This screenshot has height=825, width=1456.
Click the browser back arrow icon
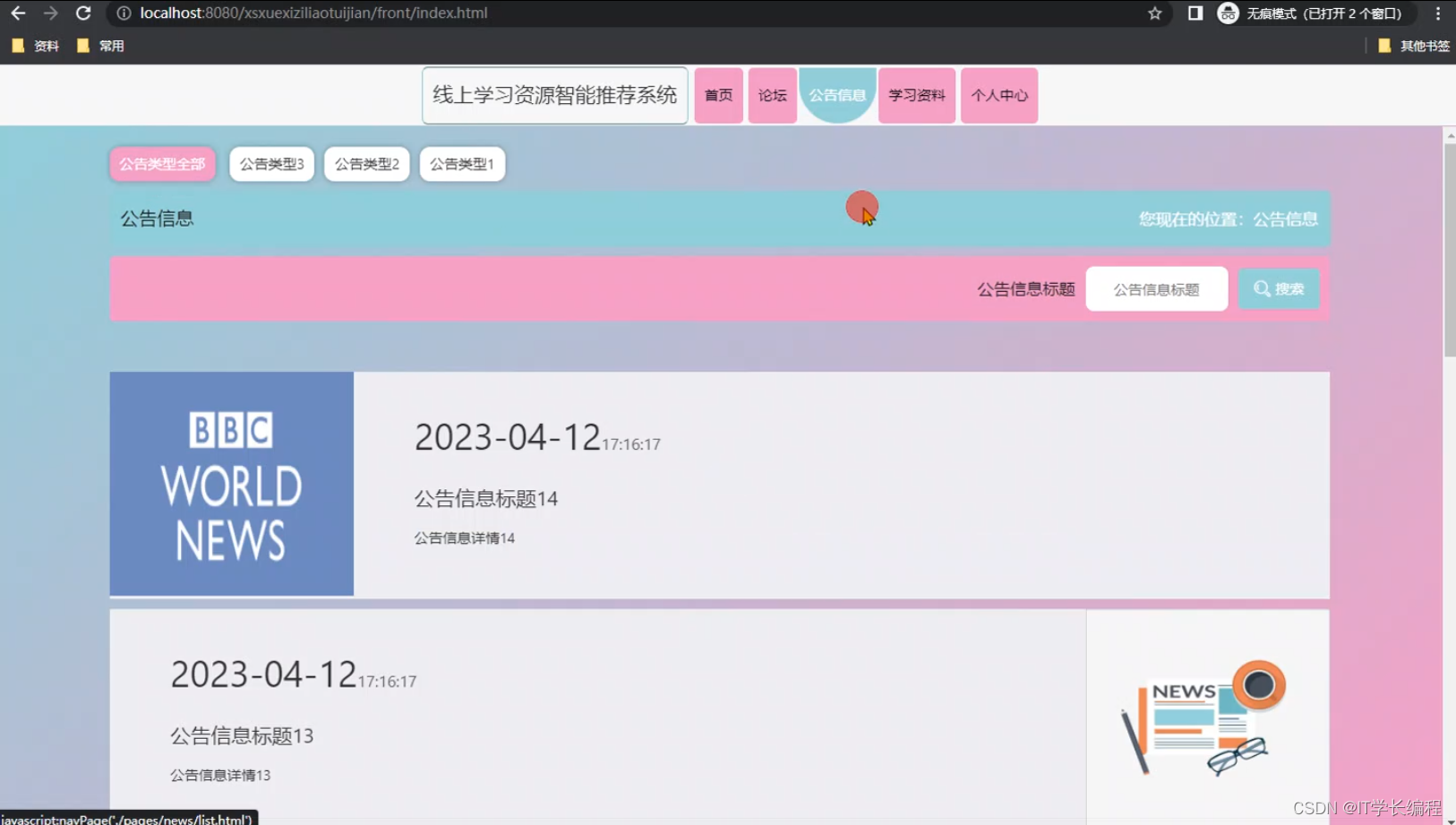[x=18, y=13]
